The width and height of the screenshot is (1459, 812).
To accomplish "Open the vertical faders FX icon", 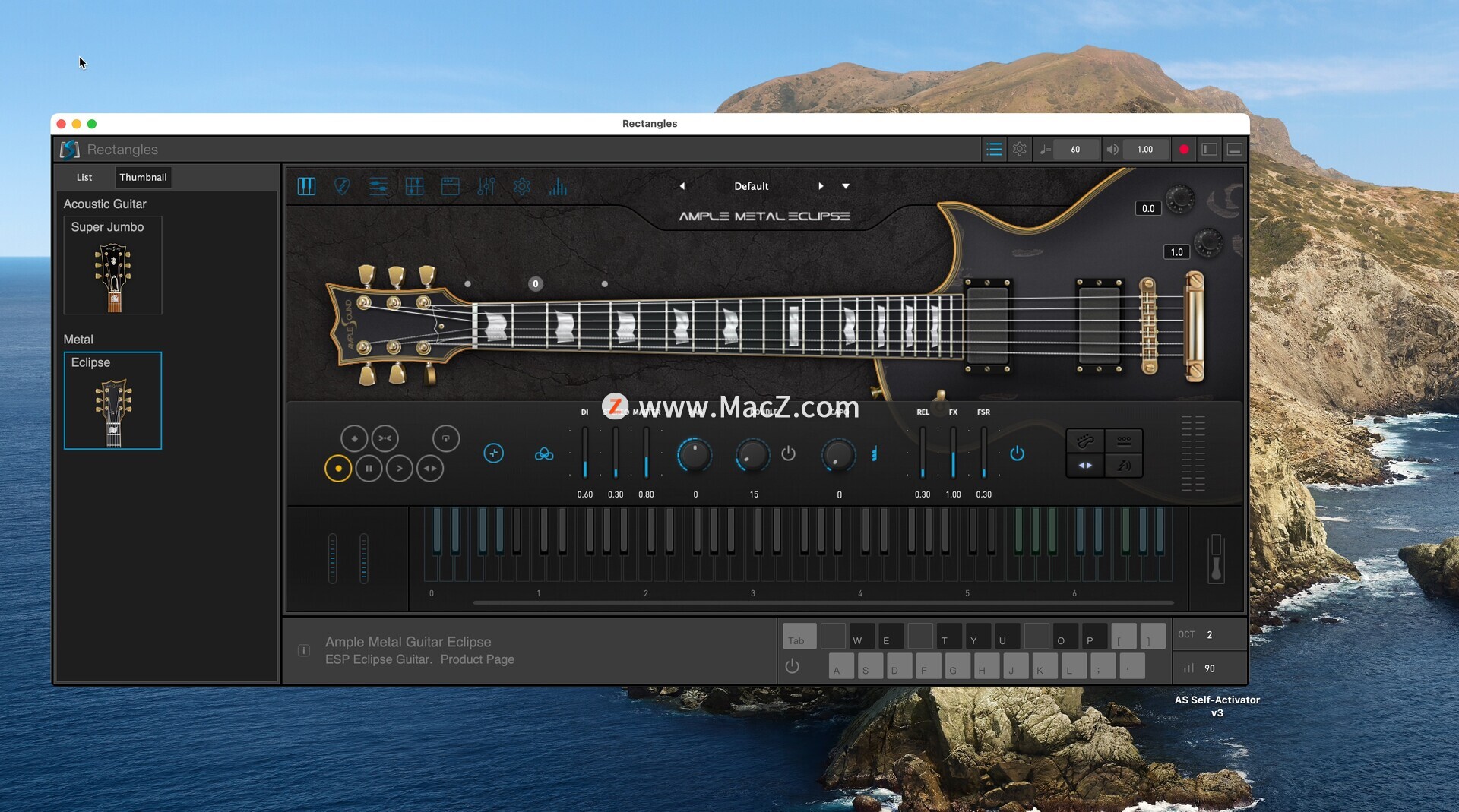I will tap(486, 187).
